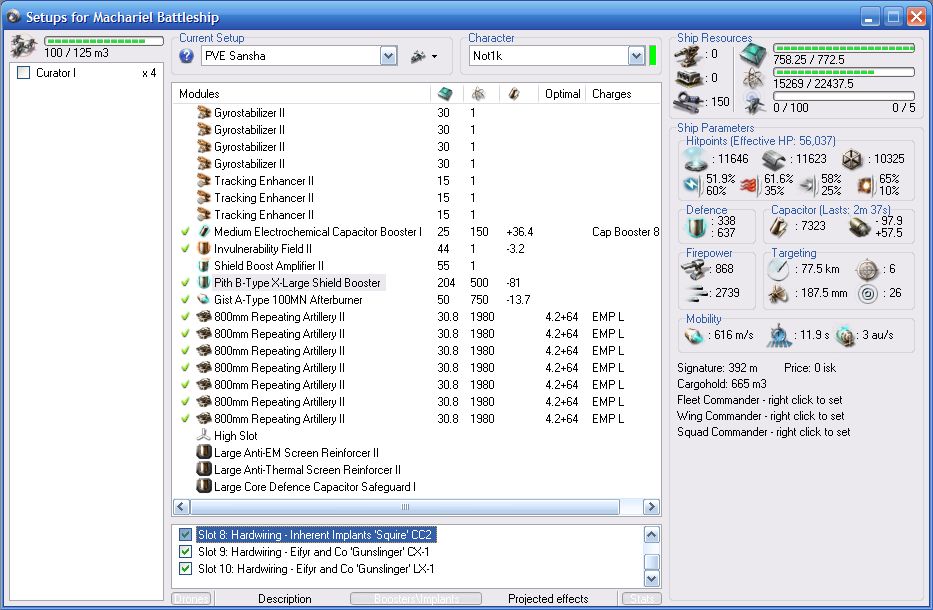Screen dimensions: 933x610
Task: Click the align time icon in Mobility
Action: click(777, 336)
